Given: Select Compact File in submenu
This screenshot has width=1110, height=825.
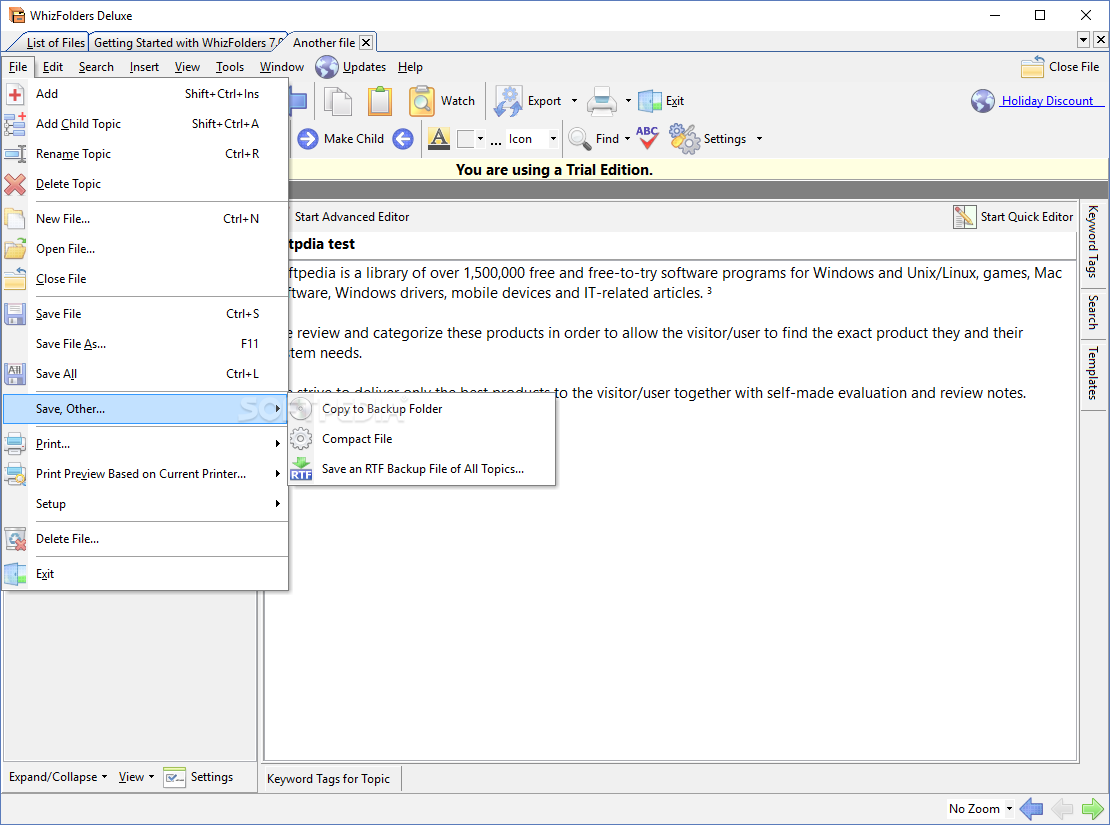Looking at the screenshot, I should point(421,439).
